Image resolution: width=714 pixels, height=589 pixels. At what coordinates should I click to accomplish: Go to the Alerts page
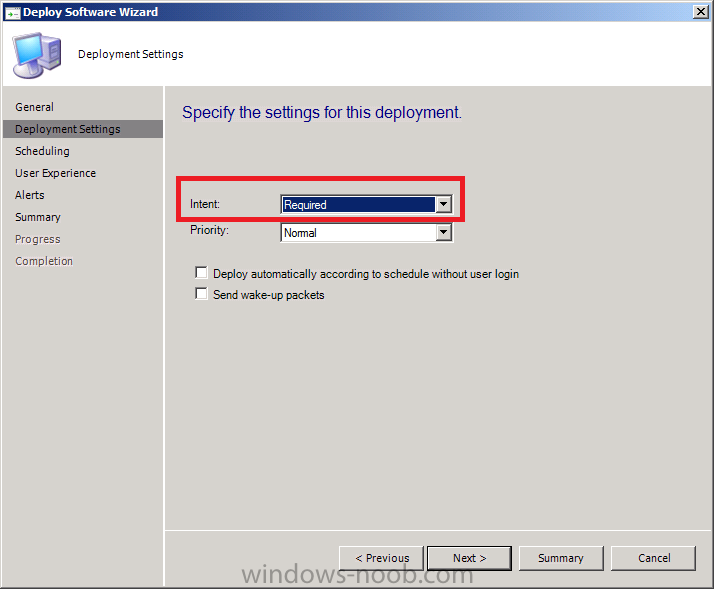[x=30, y=195]
